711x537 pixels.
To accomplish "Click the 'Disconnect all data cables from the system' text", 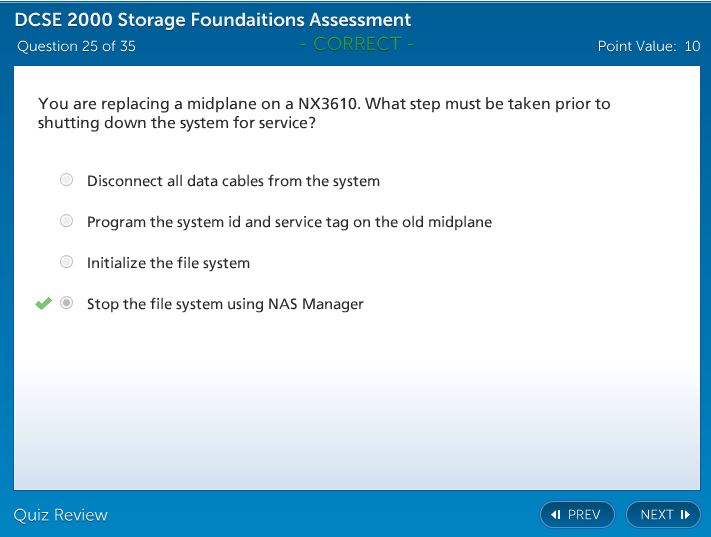I will coord(233,181).
